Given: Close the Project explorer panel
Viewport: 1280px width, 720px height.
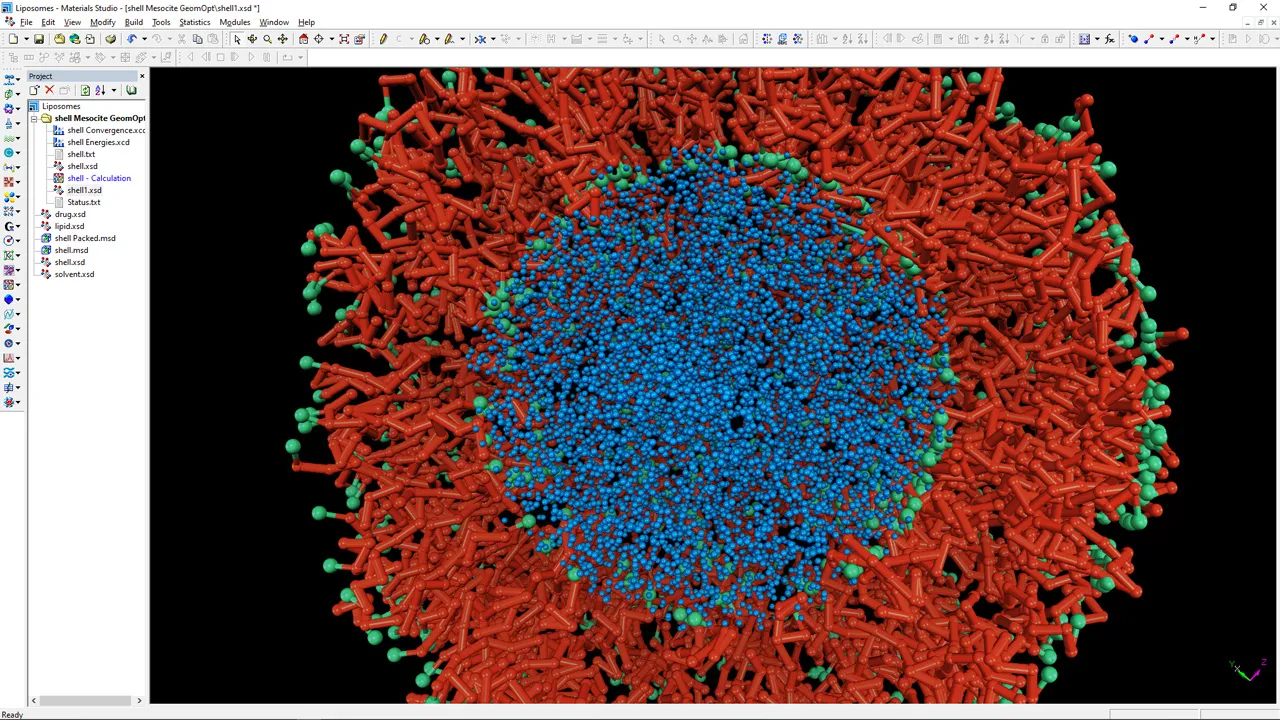Looking at the screenshot, I should tap(141, 76).
